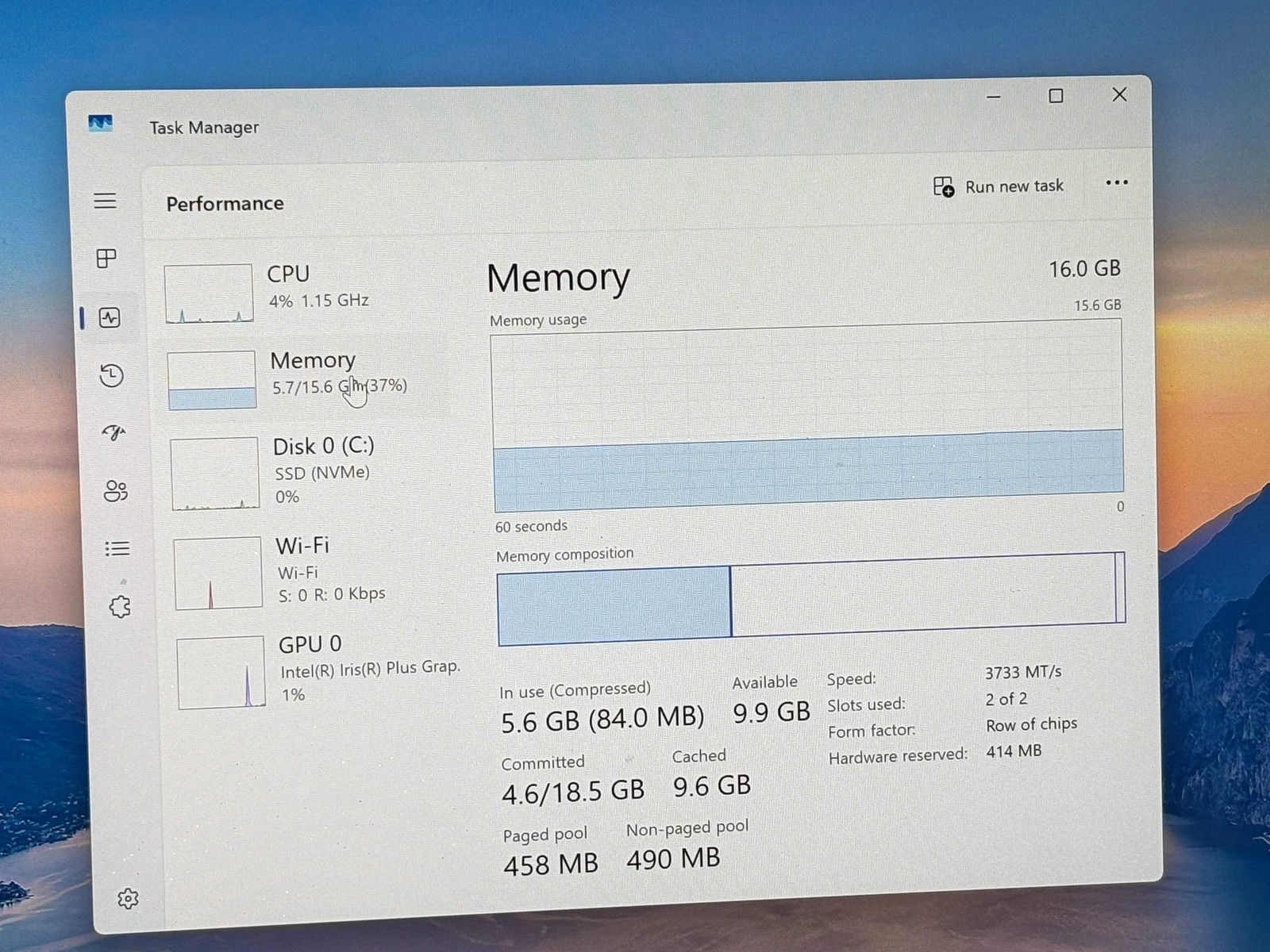
Task: Click CPU stats text 4% 1.15 GHz
Action: pyautogui.click(x=318, y=301)
